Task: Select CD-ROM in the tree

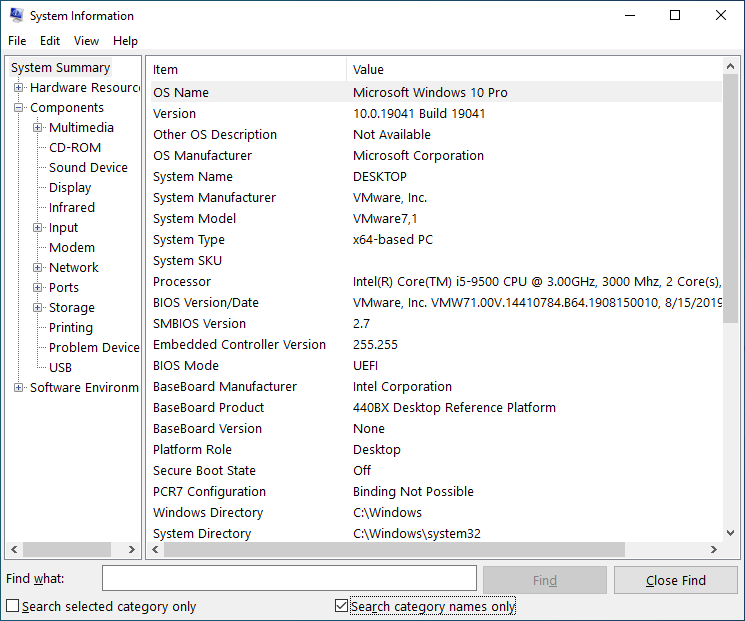Action: pos(75,147)
